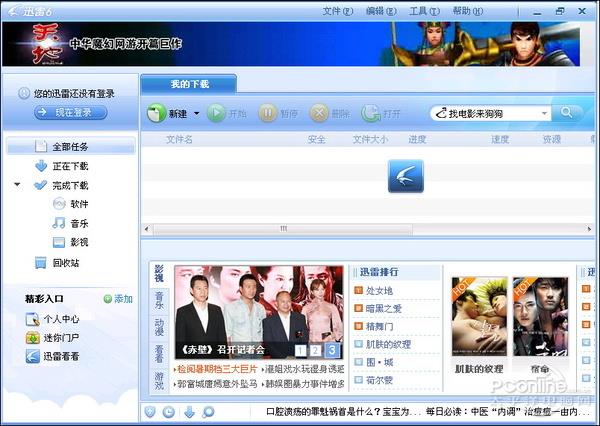Screen dimensions: 600x426
Task: Click the scrollbar left arrow
Action: (x=147, y=229)
